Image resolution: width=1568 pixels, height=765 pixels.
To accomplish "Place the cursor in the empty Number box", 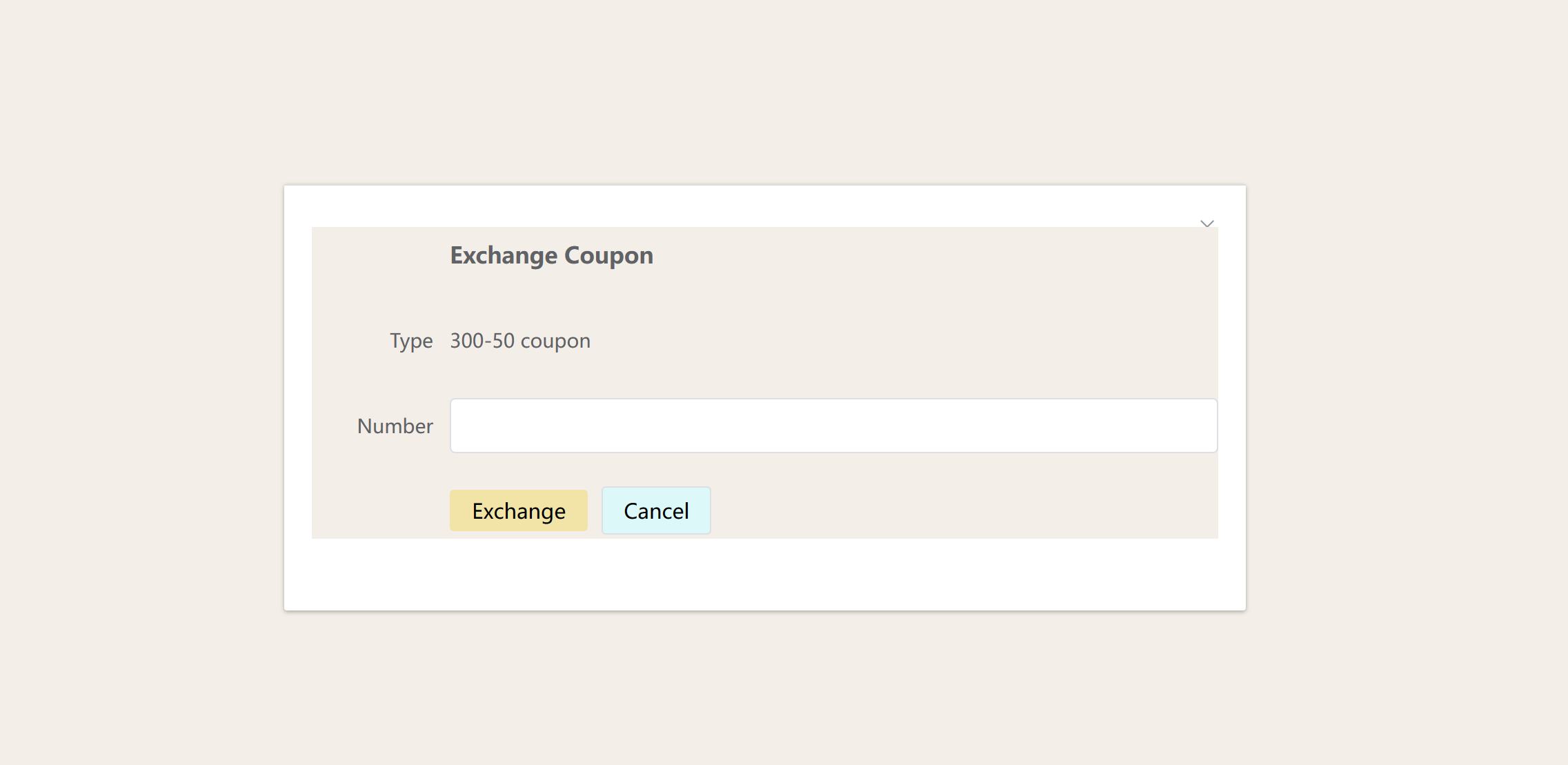I will point(833,426).
